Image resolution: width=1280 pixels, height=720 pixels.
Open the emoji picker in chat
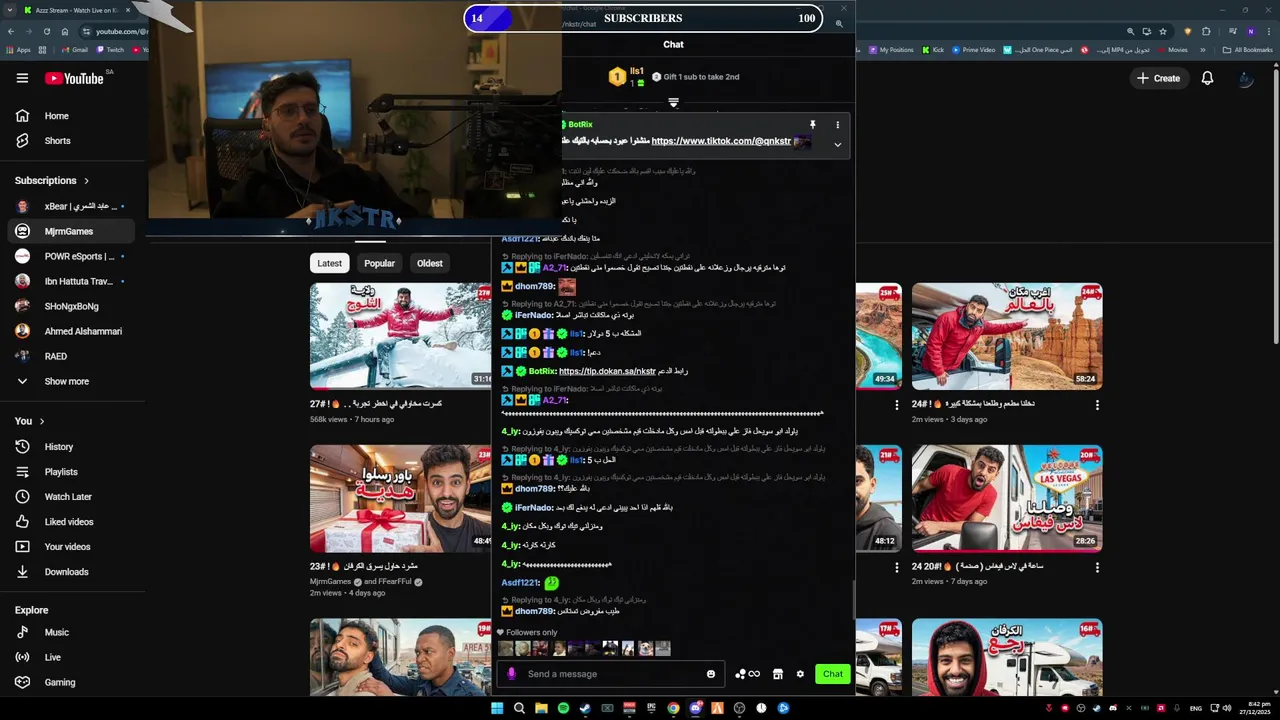pos(711,674)
